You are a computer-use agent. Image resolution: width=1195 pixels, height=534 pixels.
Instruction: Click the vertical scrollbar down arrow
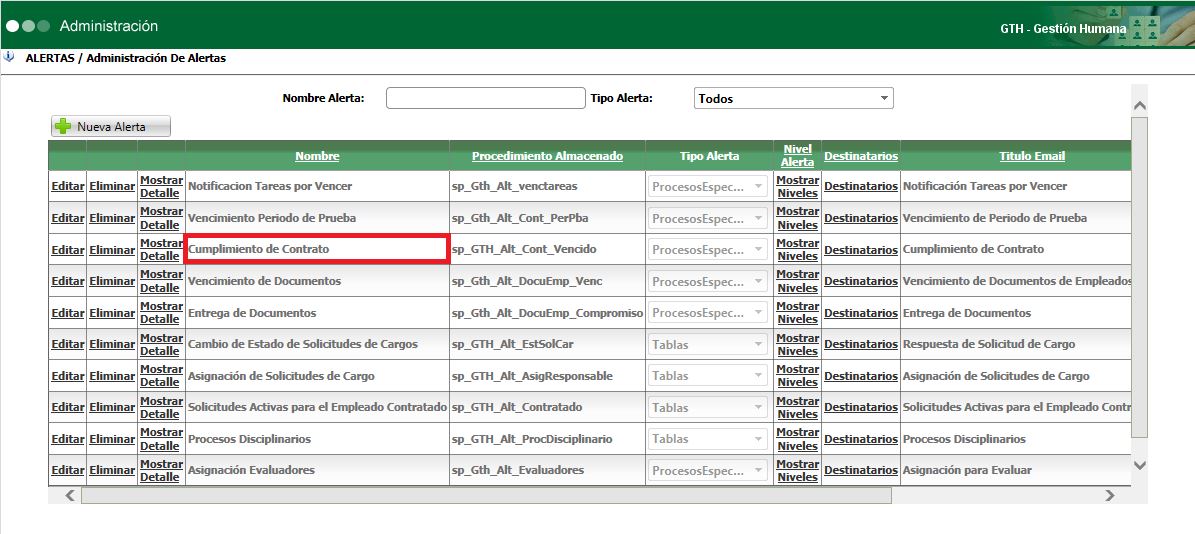click(x=1139, y=465)
